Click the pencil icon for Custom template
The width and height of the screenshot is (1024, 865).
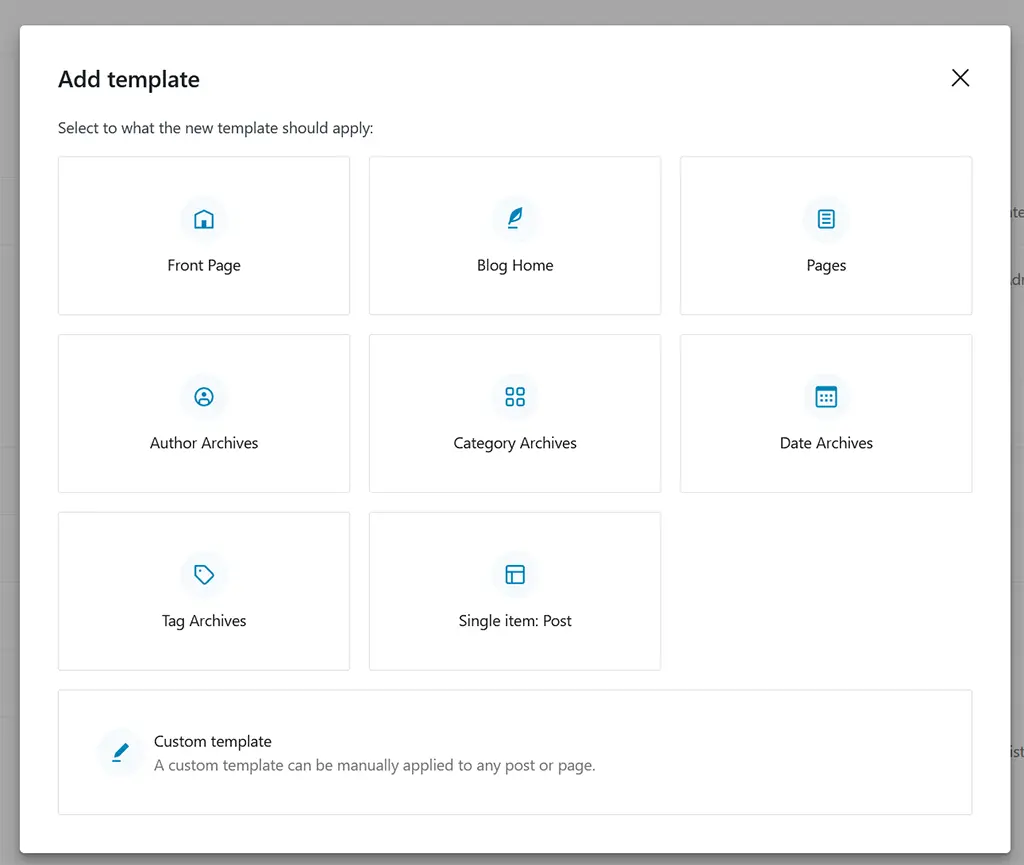121,752
